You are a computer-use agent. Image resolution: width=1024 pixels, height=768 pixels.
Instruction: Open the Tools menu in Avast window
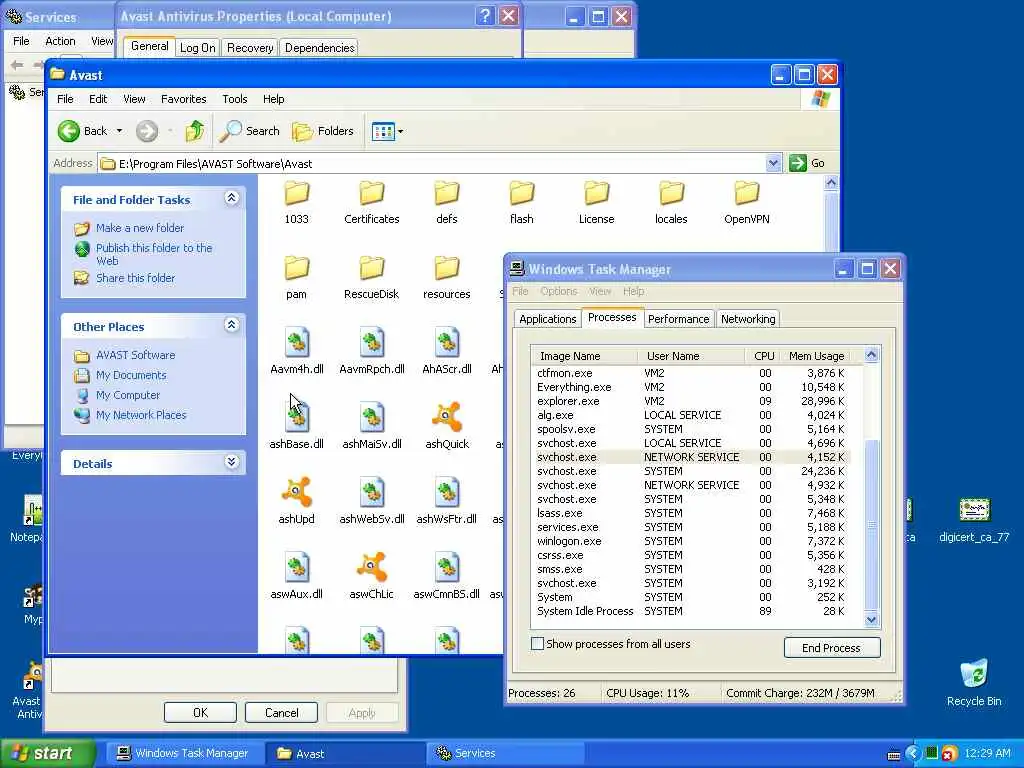(234, 99)
